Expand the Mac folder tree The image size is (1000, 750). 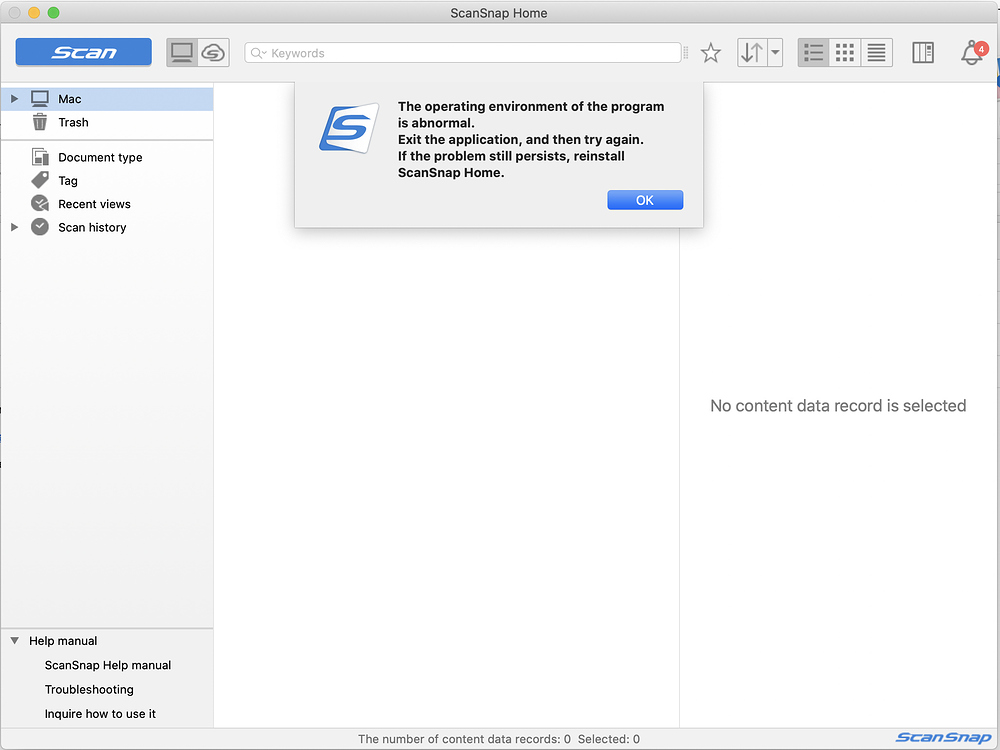pos(13,98)
